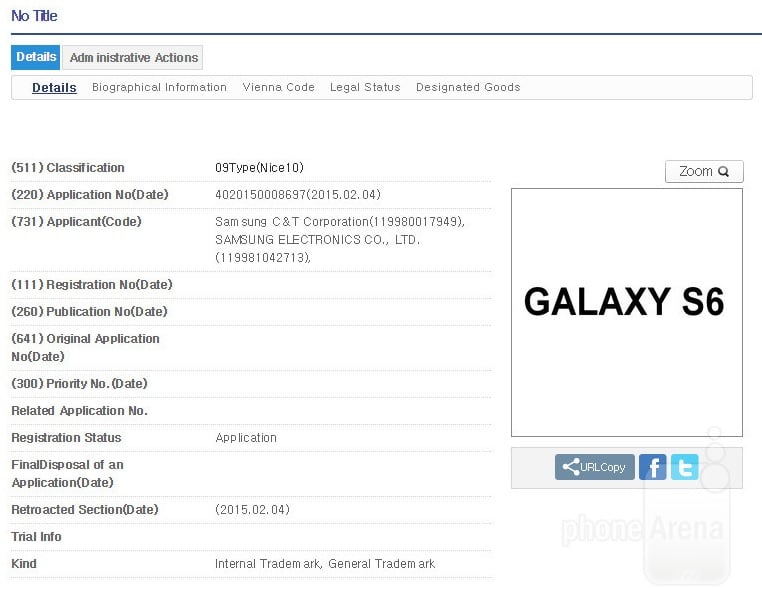Click the (511) Classification label
Viewport: 762px width, 589px height.
[x=68, y=168]
